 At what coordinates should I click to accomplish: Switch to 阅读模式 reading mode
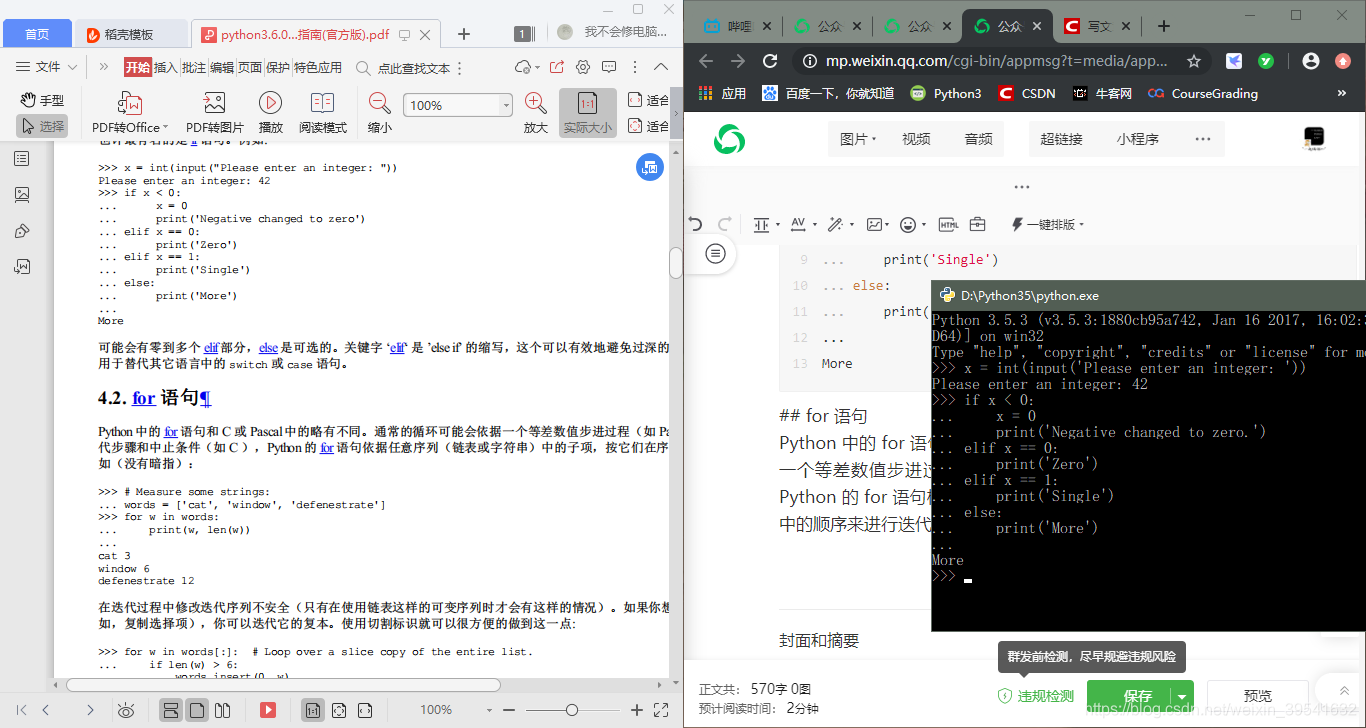(x=322, y=112)
